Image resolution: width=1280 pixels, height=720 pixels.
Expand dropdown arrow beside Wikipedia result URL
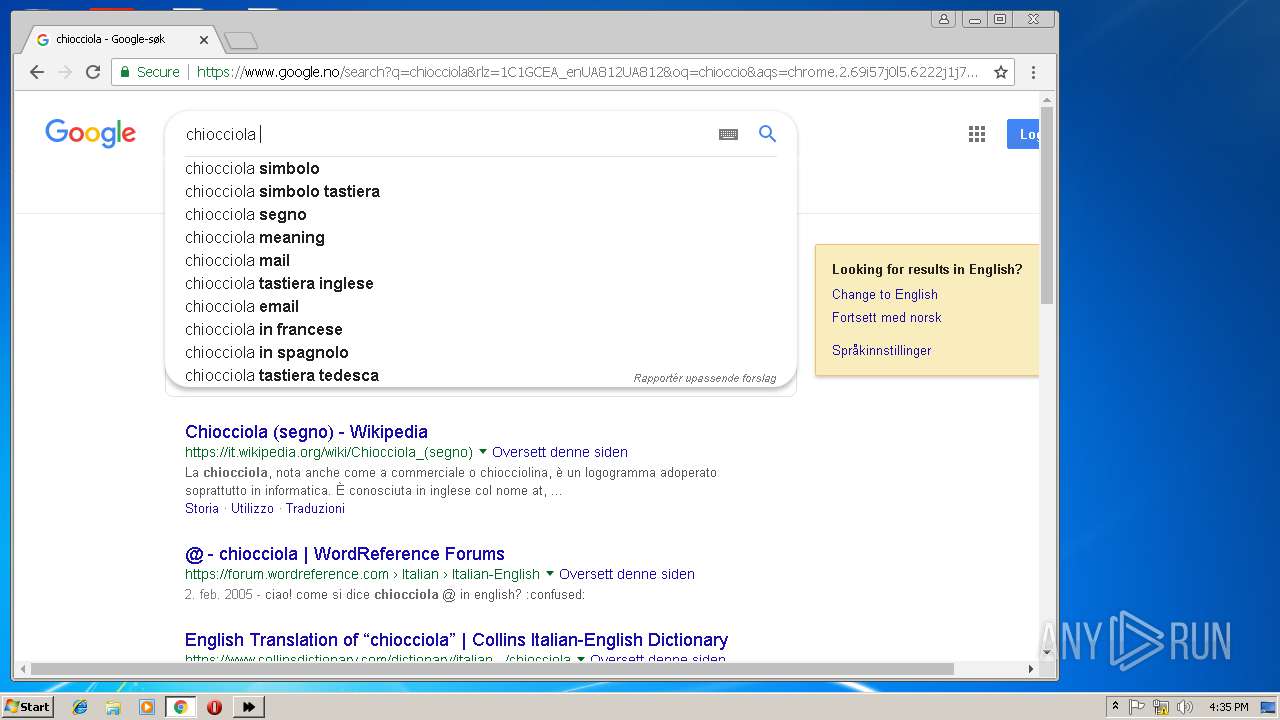pyautogui.click(x=483, y=452)
